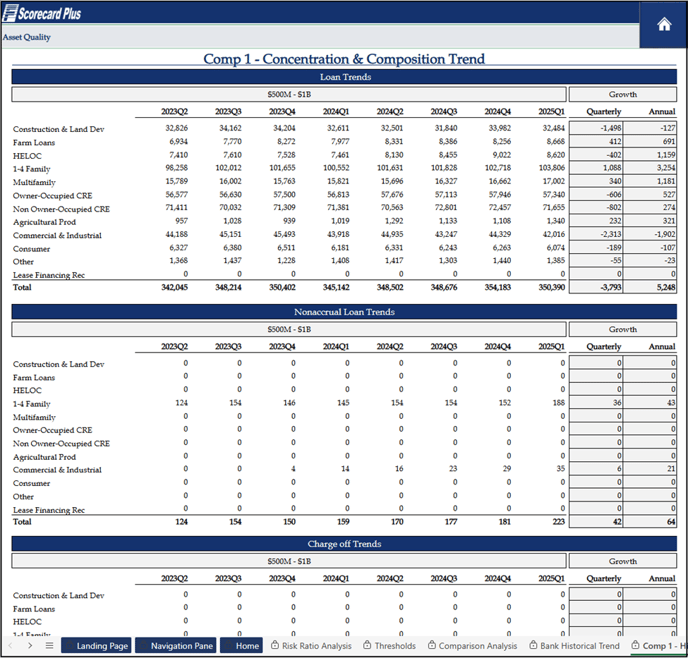The image size is (688, 658).
Task: Switch to Comparison Analysis tab
Action: [478, 646]
